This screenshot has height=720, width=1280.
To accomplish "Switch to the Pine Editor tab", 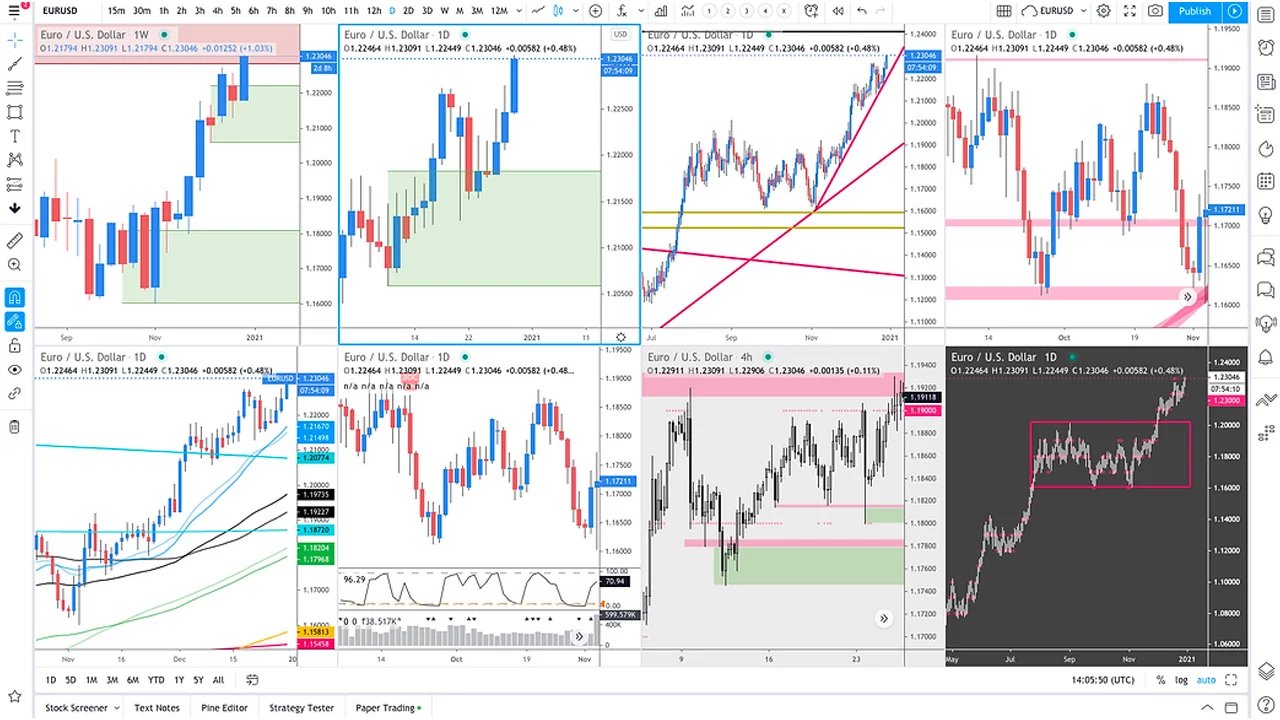I will [x=224, y=707].
